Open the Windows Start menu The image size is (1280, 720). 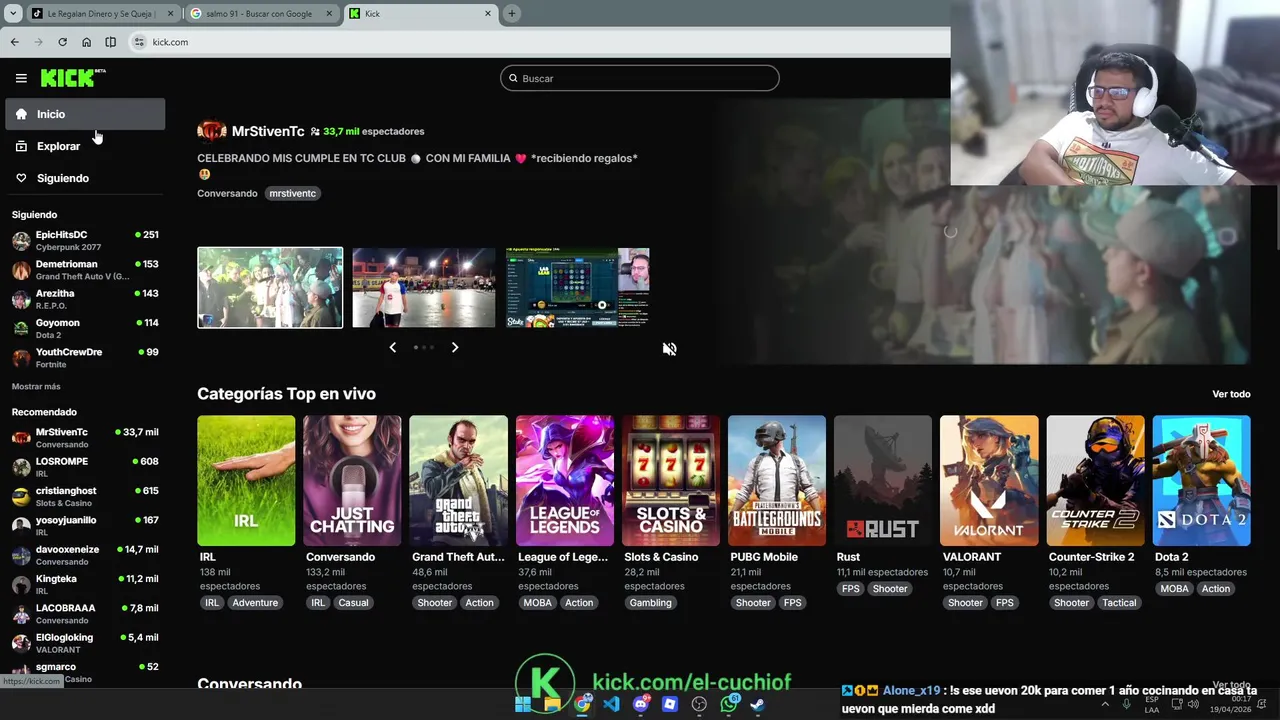coord(522,704)
